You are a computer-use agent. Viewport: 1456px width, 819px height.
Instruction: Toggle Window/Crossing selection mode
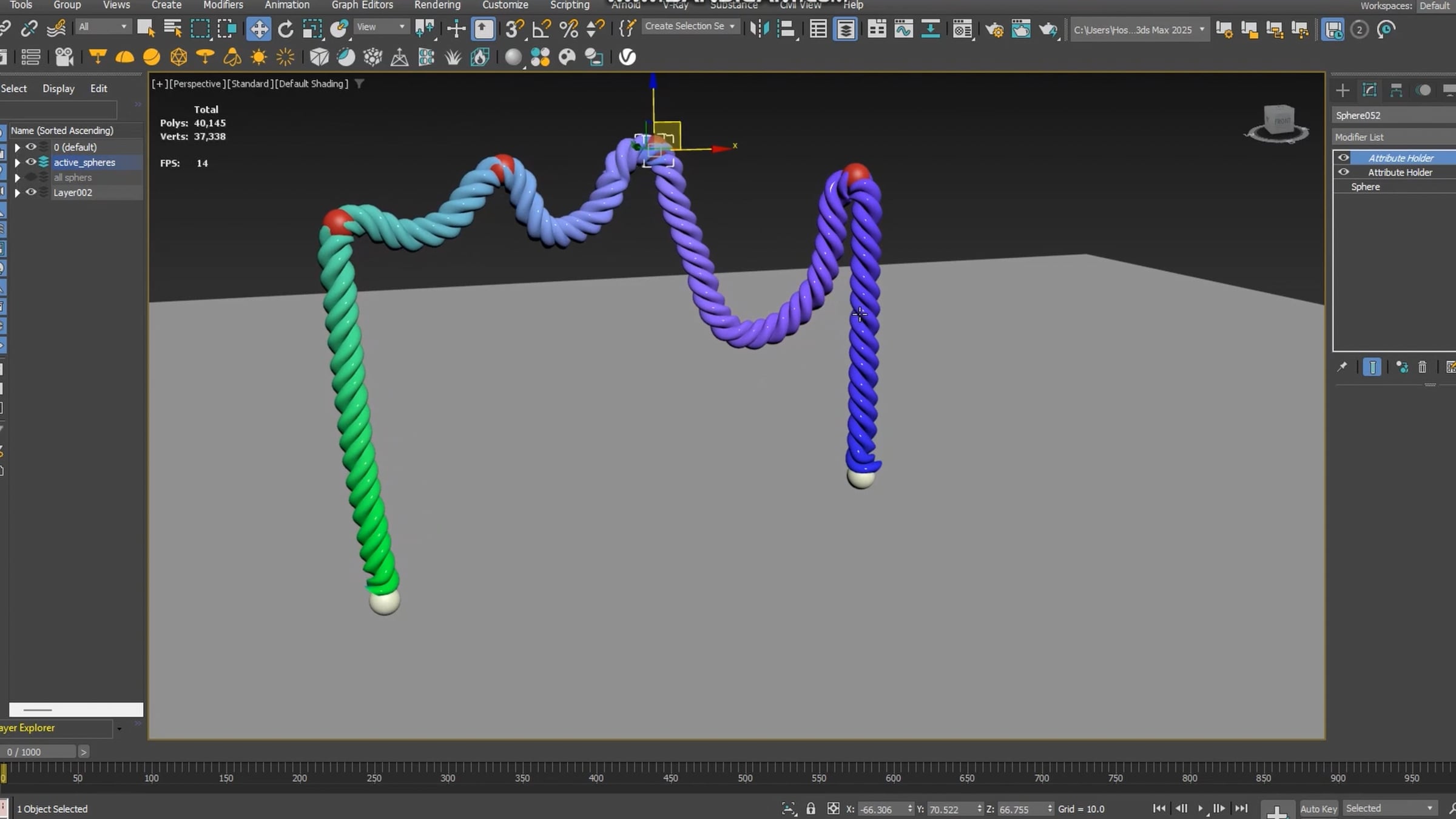227,29
